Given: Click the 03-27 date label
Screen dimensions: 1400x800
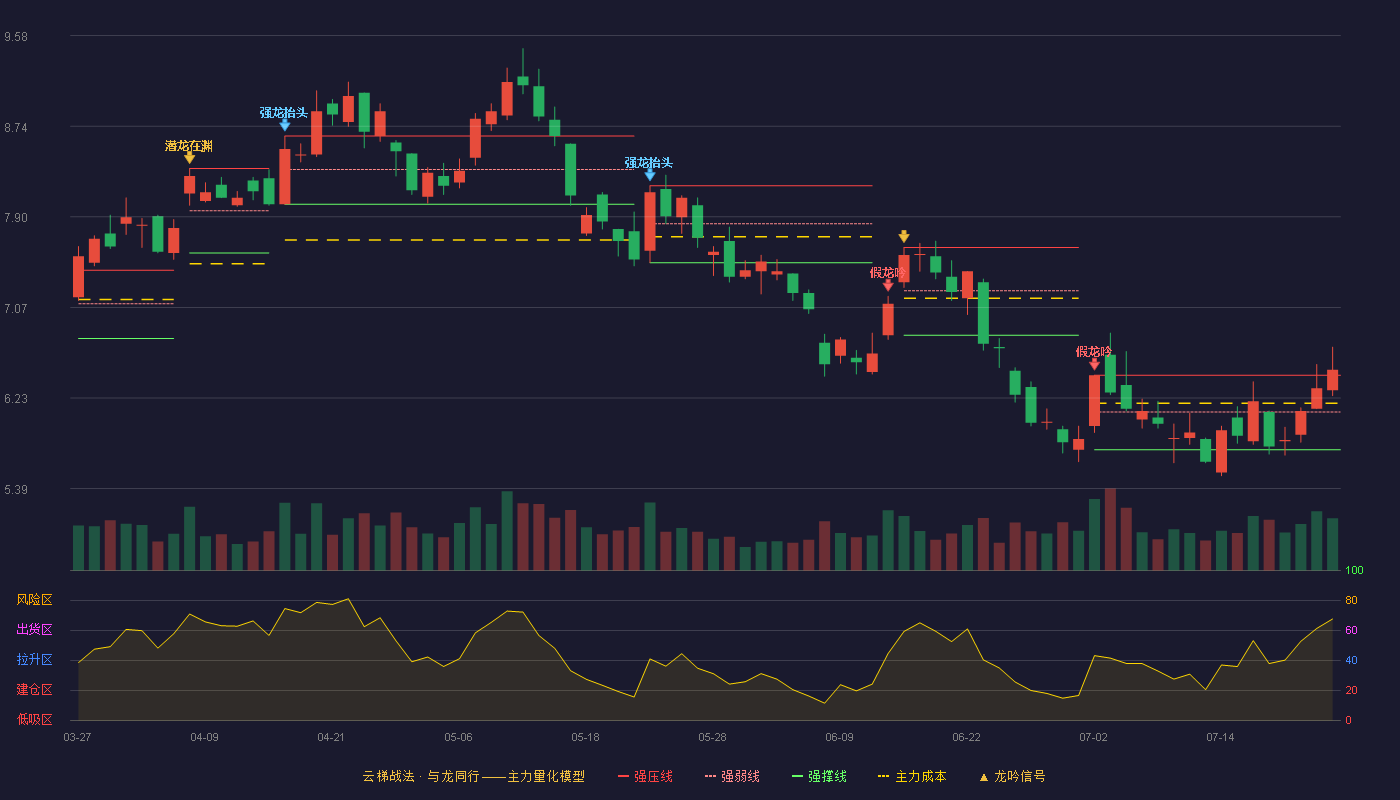Looking at the screenshot, I should tap(77, 737).
